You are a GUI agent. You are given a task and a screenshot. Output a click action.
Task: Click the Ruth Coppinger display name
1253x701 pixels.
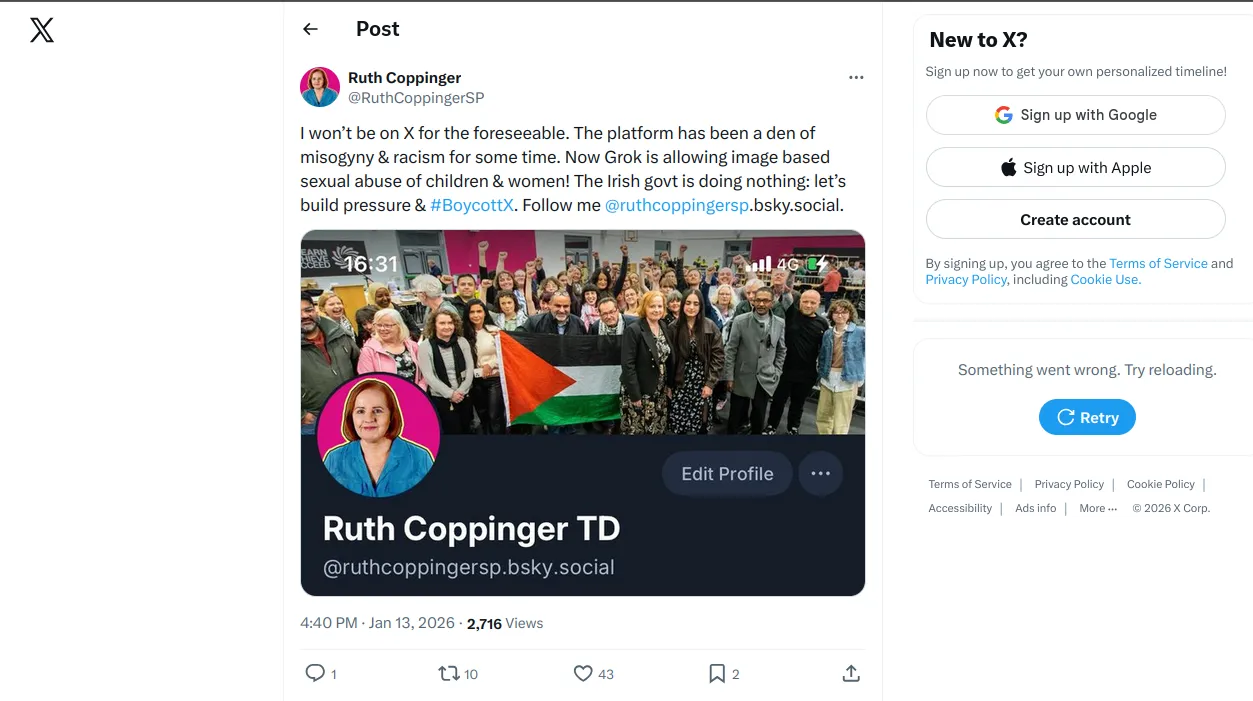point(404,78)
